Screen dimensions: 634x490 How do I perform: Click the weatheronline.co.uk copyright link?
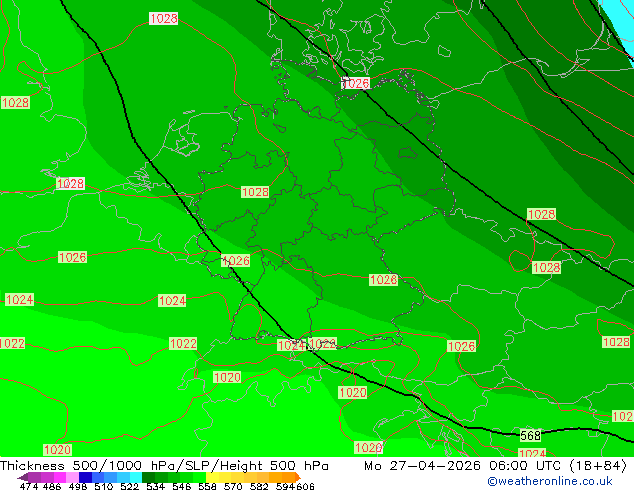pos(550,481)
